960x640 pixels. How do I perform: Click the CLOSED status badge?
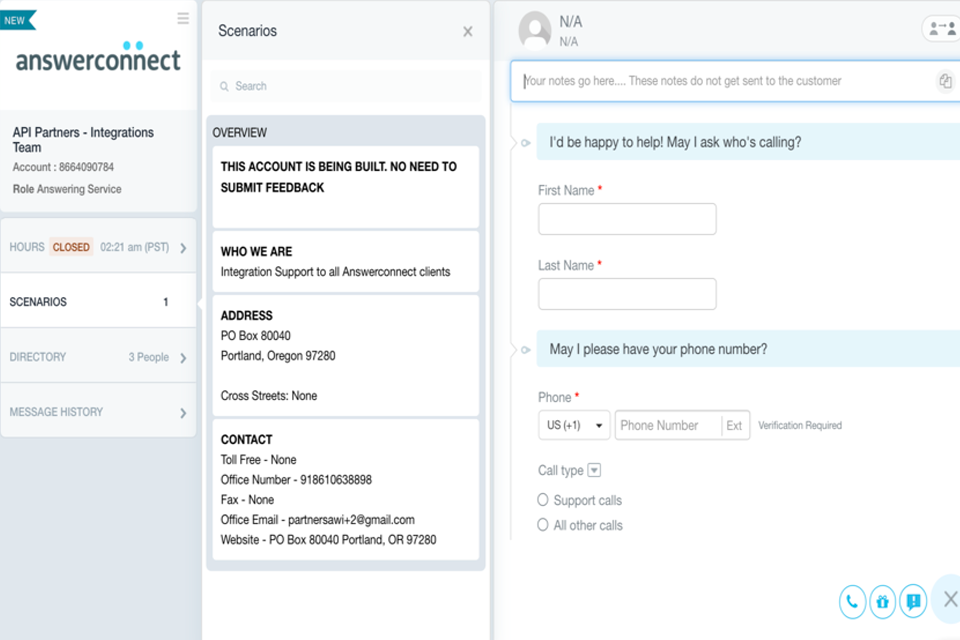[71, 247]
